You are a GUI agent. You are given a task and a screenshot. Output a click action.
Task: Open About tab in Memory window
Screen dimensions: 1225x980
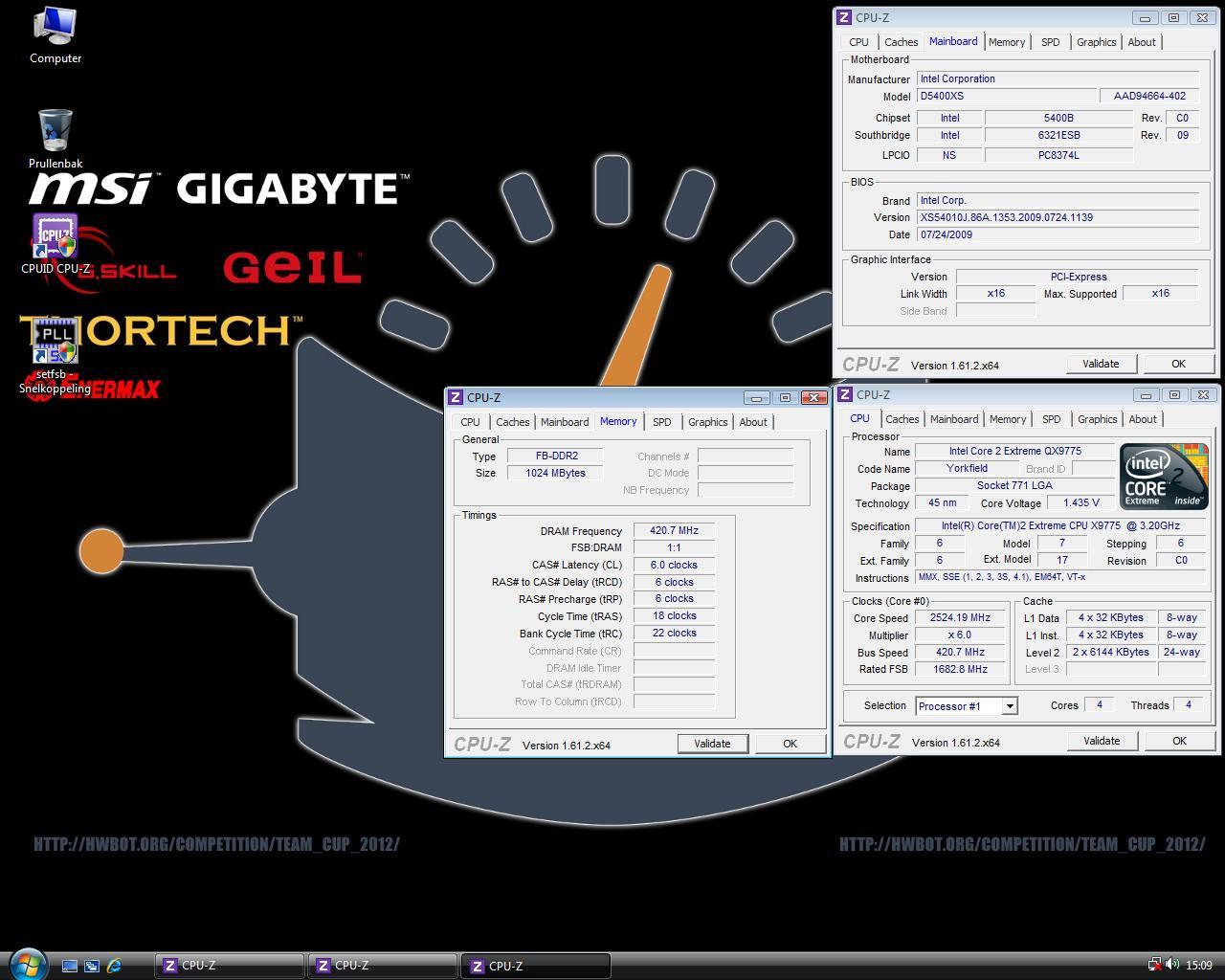pyautogui.click(x=753, y=422)
